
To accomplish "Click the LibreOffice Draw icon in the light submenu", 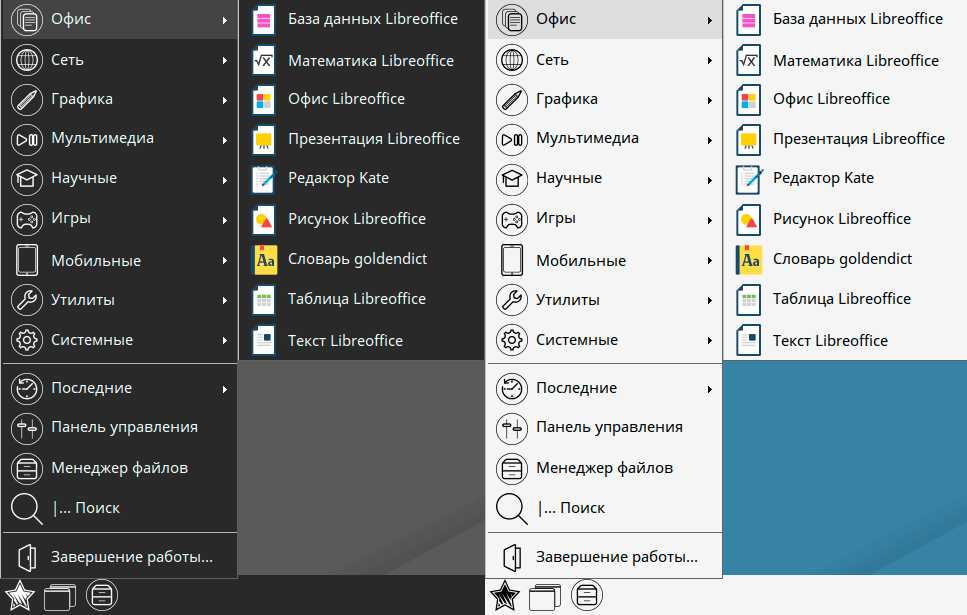I will (x=748, y=219).
